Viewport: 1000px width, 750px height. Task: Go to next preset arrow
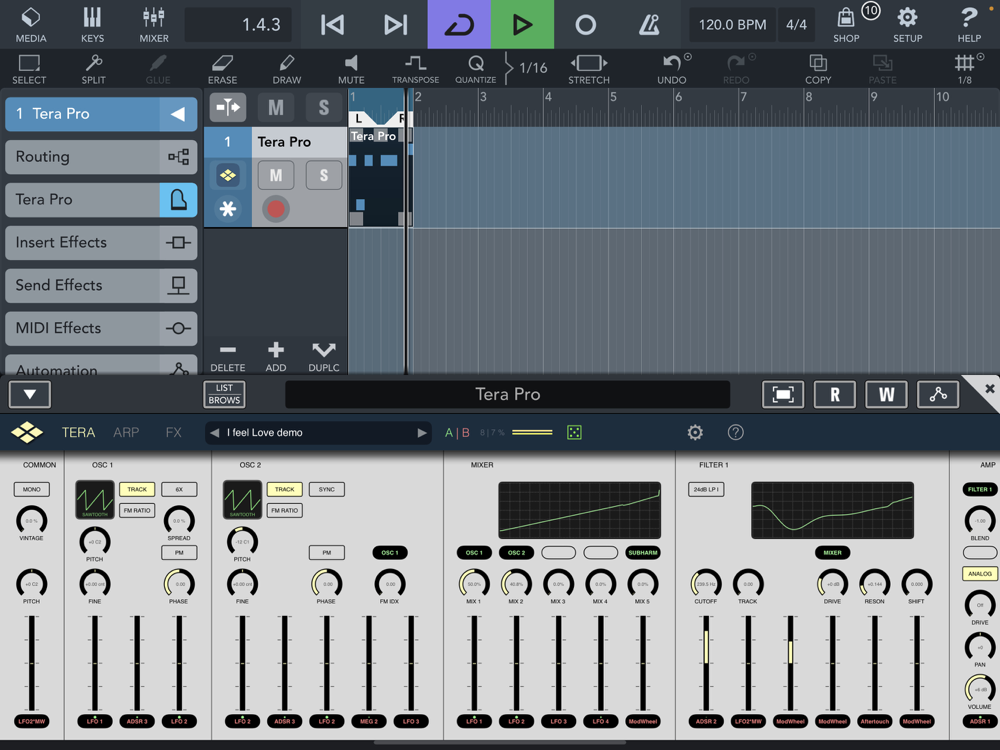click(421, 433)
